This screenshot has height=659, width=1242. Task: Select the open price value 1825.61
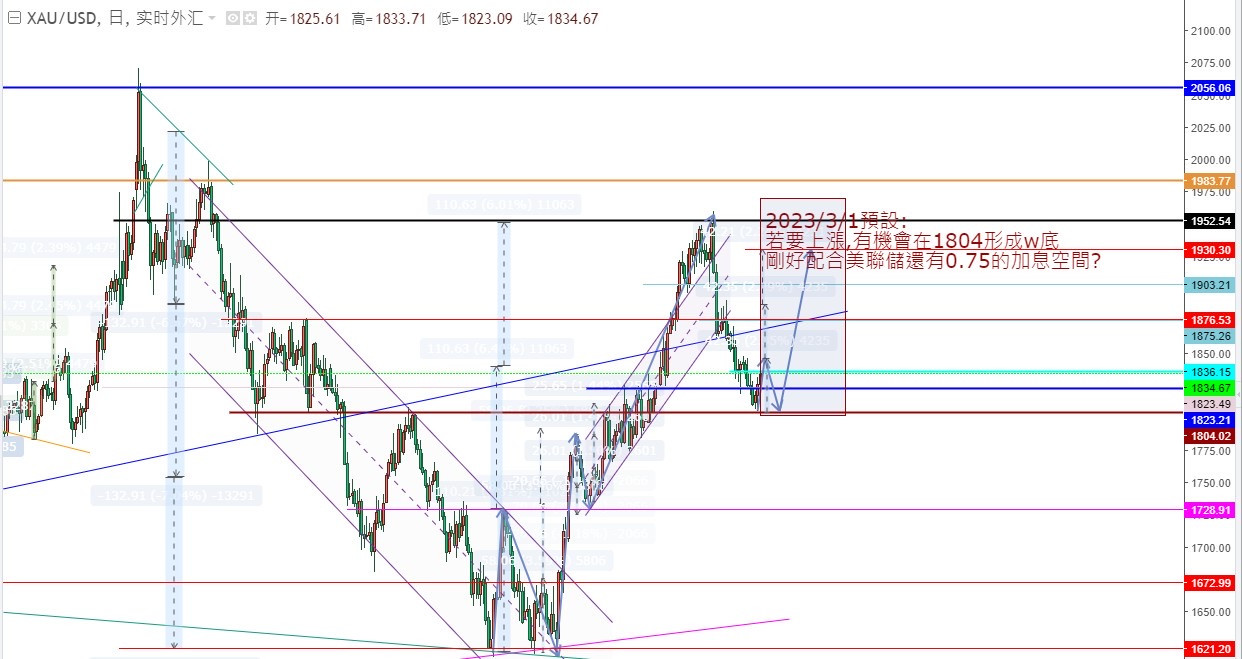[x=313, y=18]
